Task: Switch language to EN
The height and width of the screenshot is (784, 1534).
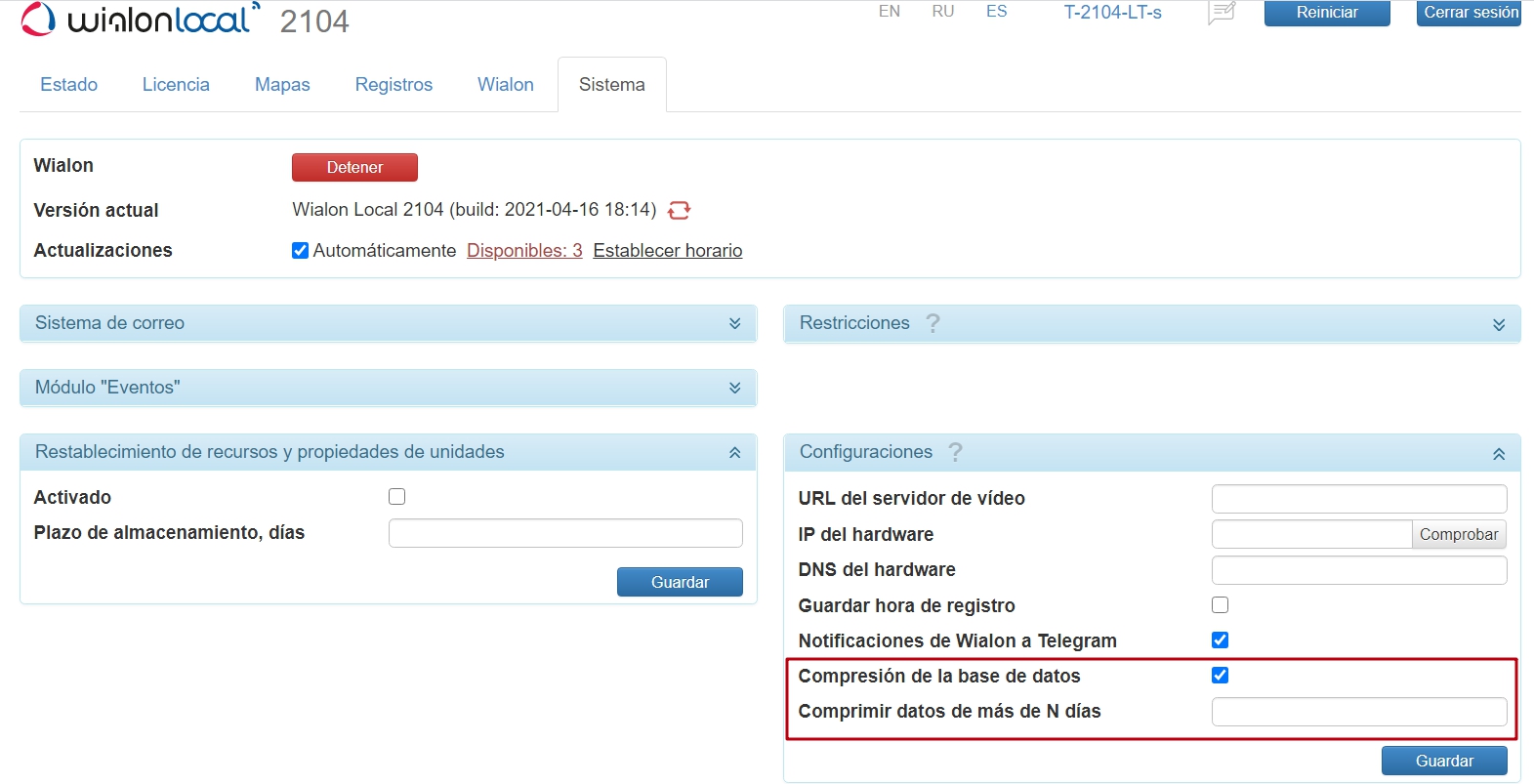Action: [890, 12]
